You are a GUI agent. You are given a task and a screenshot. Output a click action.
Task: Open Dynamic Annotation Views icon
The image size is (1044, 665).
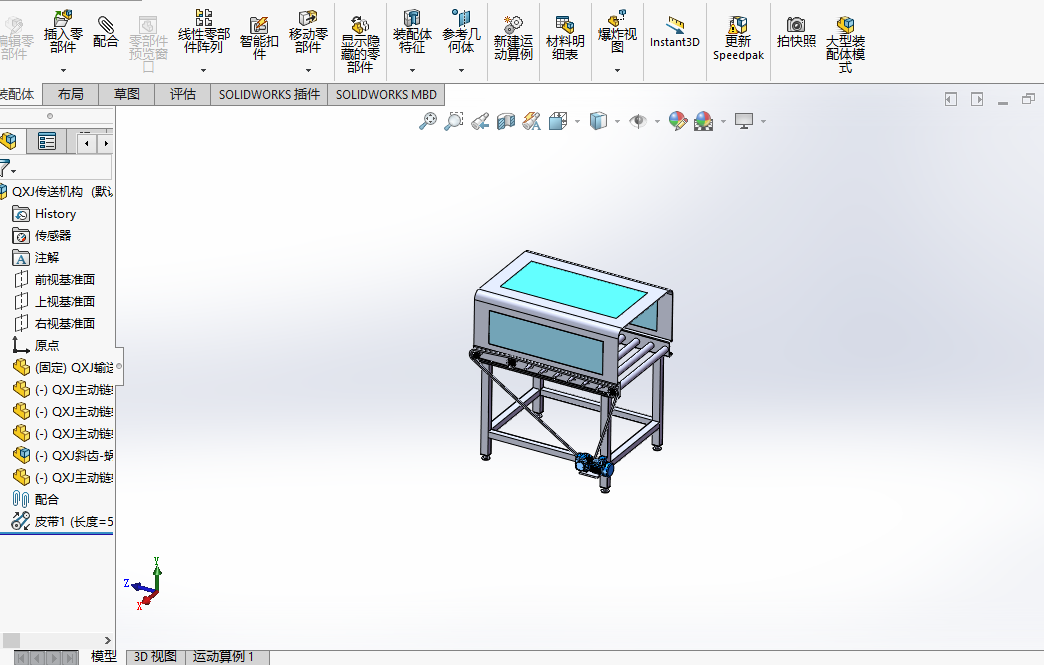(x=531, y=121)
